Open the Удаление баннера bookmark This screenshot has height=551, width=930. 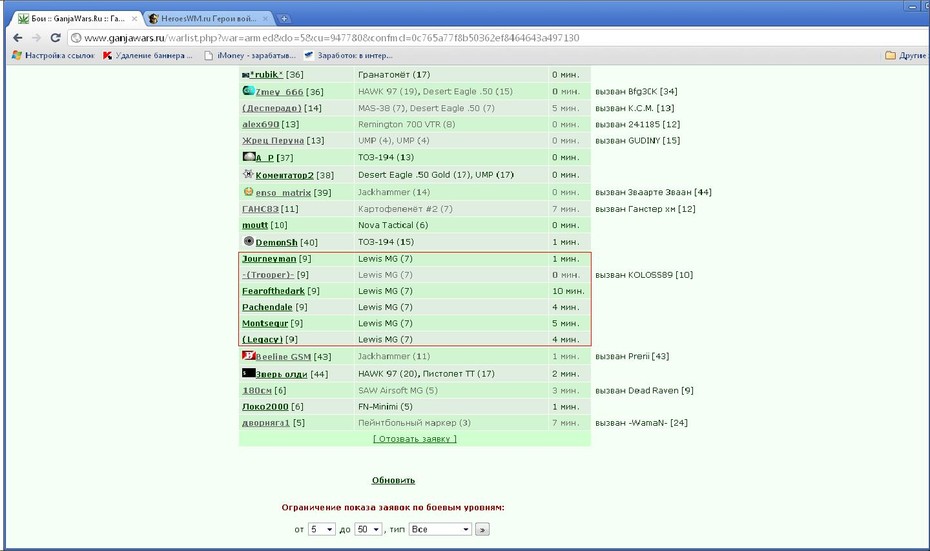pos(148,55)
